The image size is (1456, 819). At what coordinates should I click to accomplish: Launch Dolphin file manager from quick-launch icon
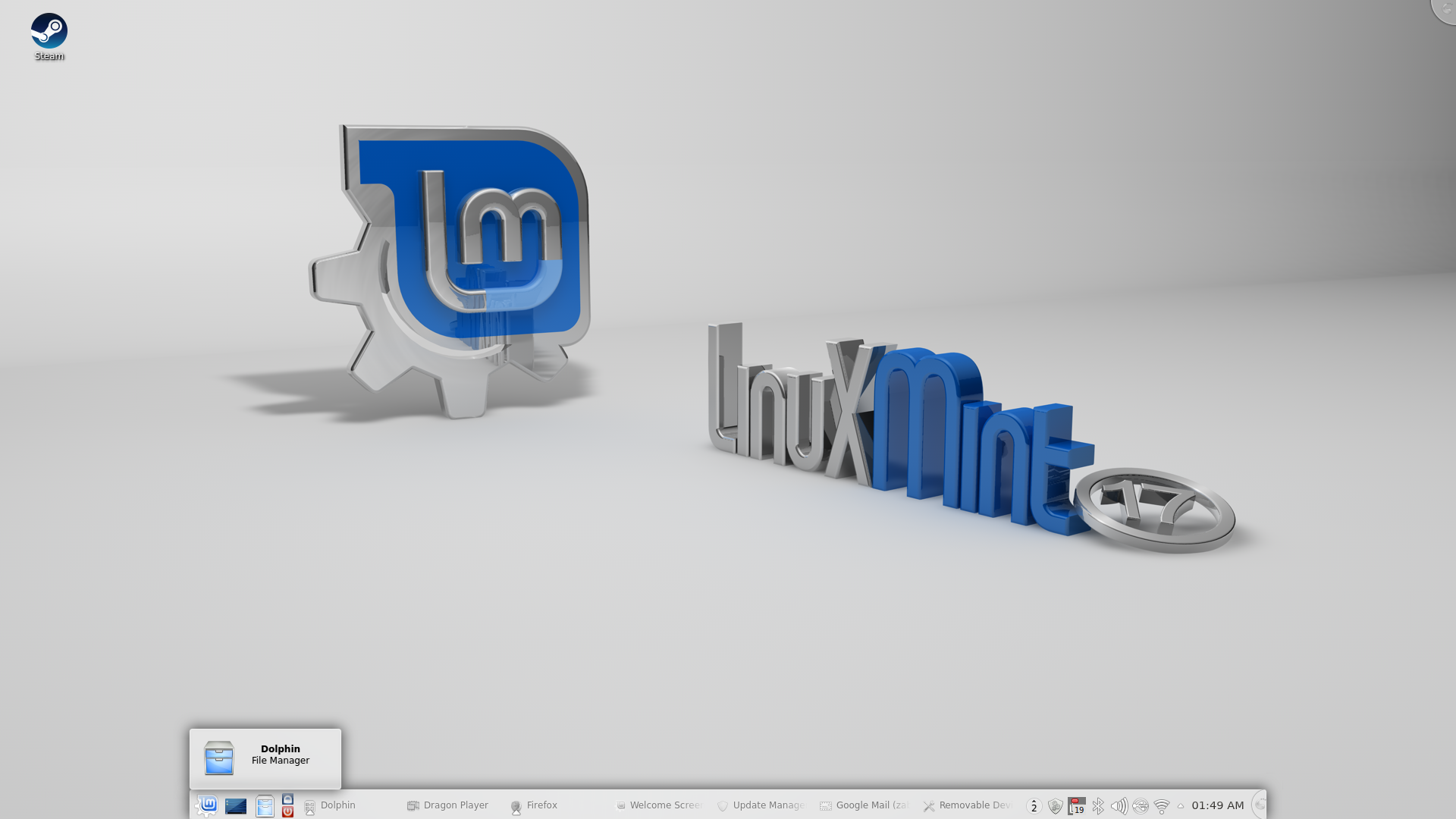tap(265, 806)
